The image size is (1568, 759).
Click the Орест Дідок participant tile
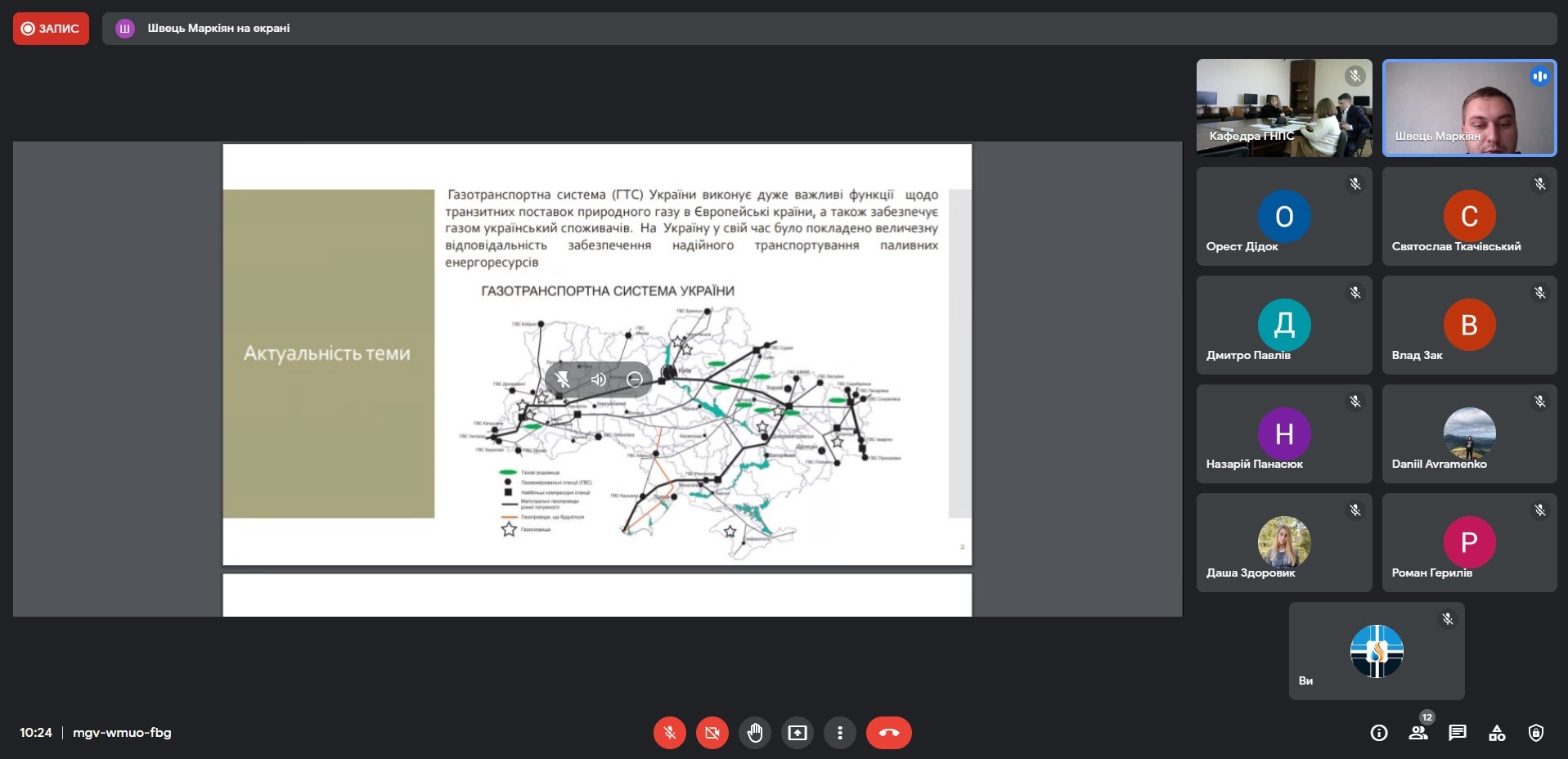[1283, 217]
